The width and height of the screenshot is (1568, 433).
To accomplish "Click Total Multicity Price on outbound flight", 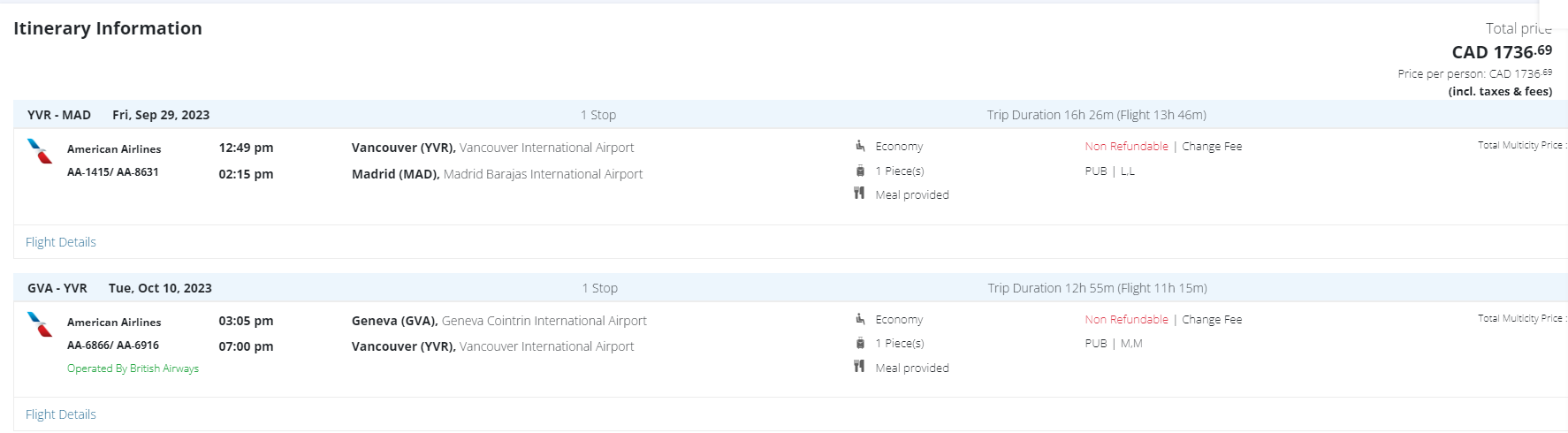I will click(1520, 145).
